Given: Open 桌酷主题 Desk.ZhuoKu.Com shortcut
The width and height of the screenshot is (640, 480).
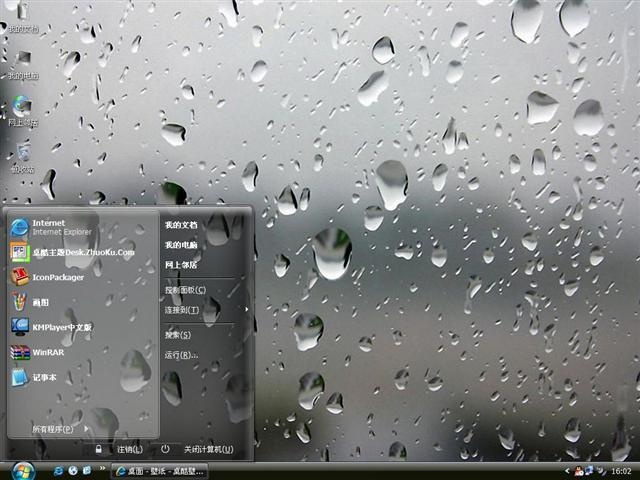Looking at the screenshot, I should [x=73, y=252].
